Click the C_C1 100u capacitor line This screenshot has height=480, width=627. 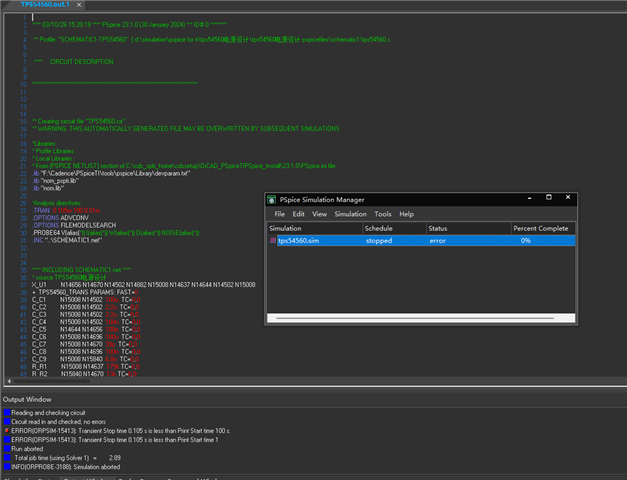pyautogui.click(x=86, y=299)
